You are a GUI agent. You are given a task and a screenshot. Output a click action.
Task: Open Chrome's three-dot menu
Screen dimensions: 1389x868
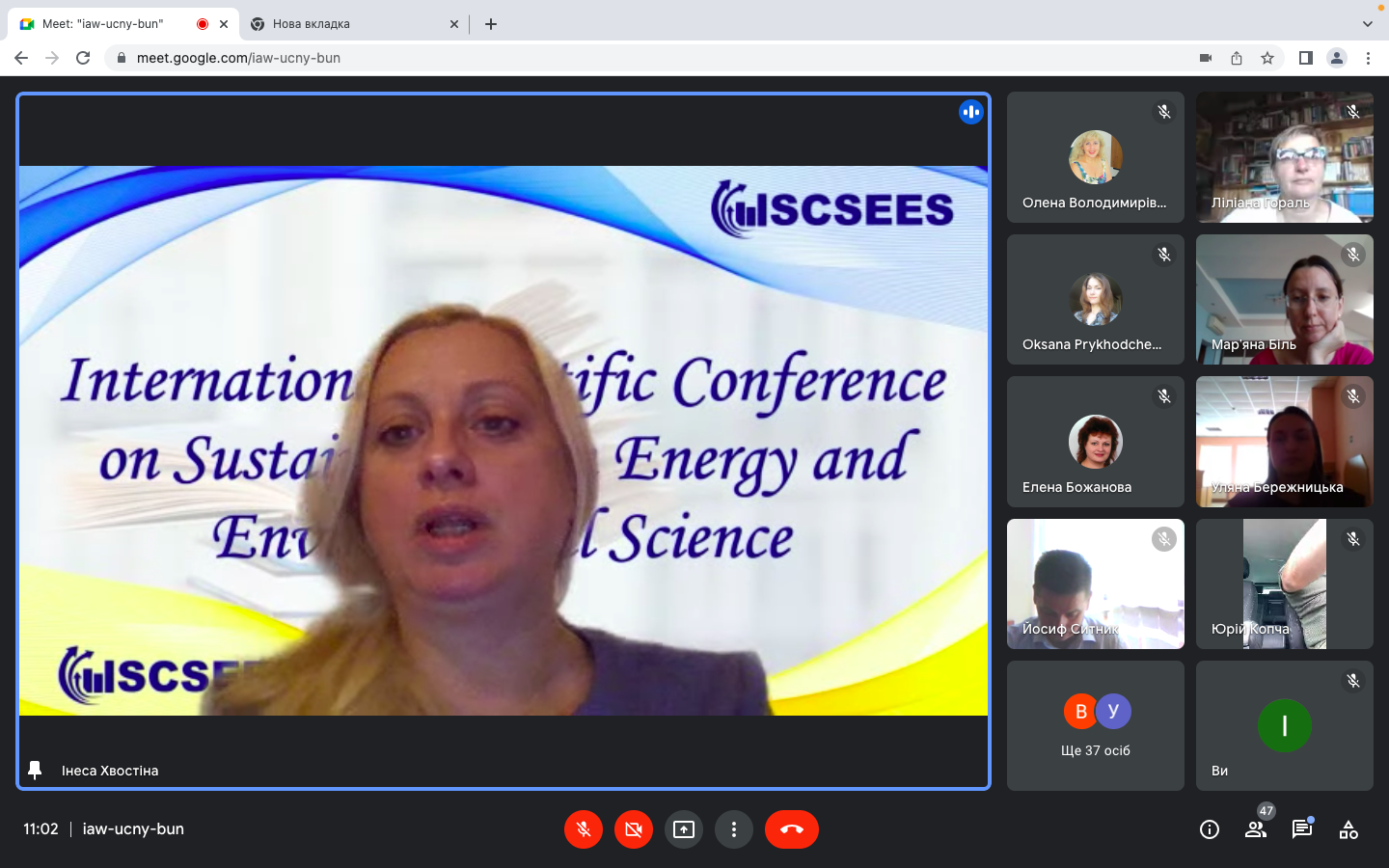[x=1368, y=58]
